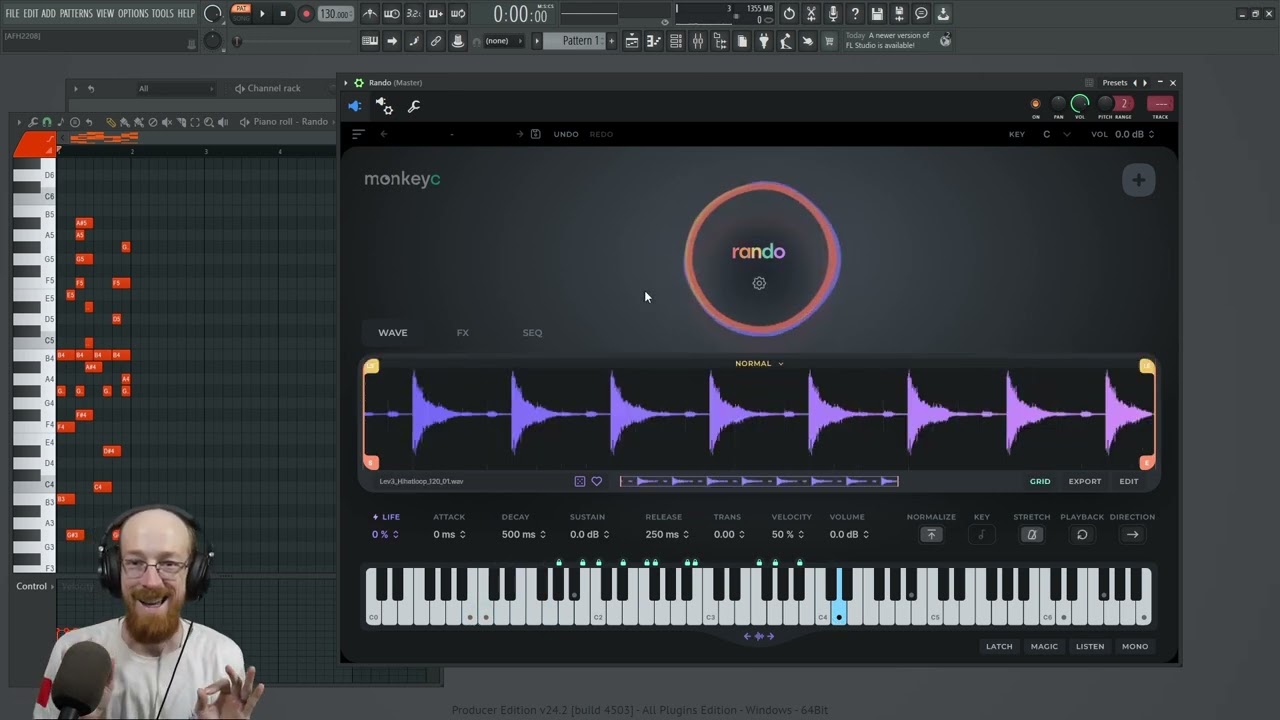
Task: Save the current Rando preset
Action: [535, 134]
